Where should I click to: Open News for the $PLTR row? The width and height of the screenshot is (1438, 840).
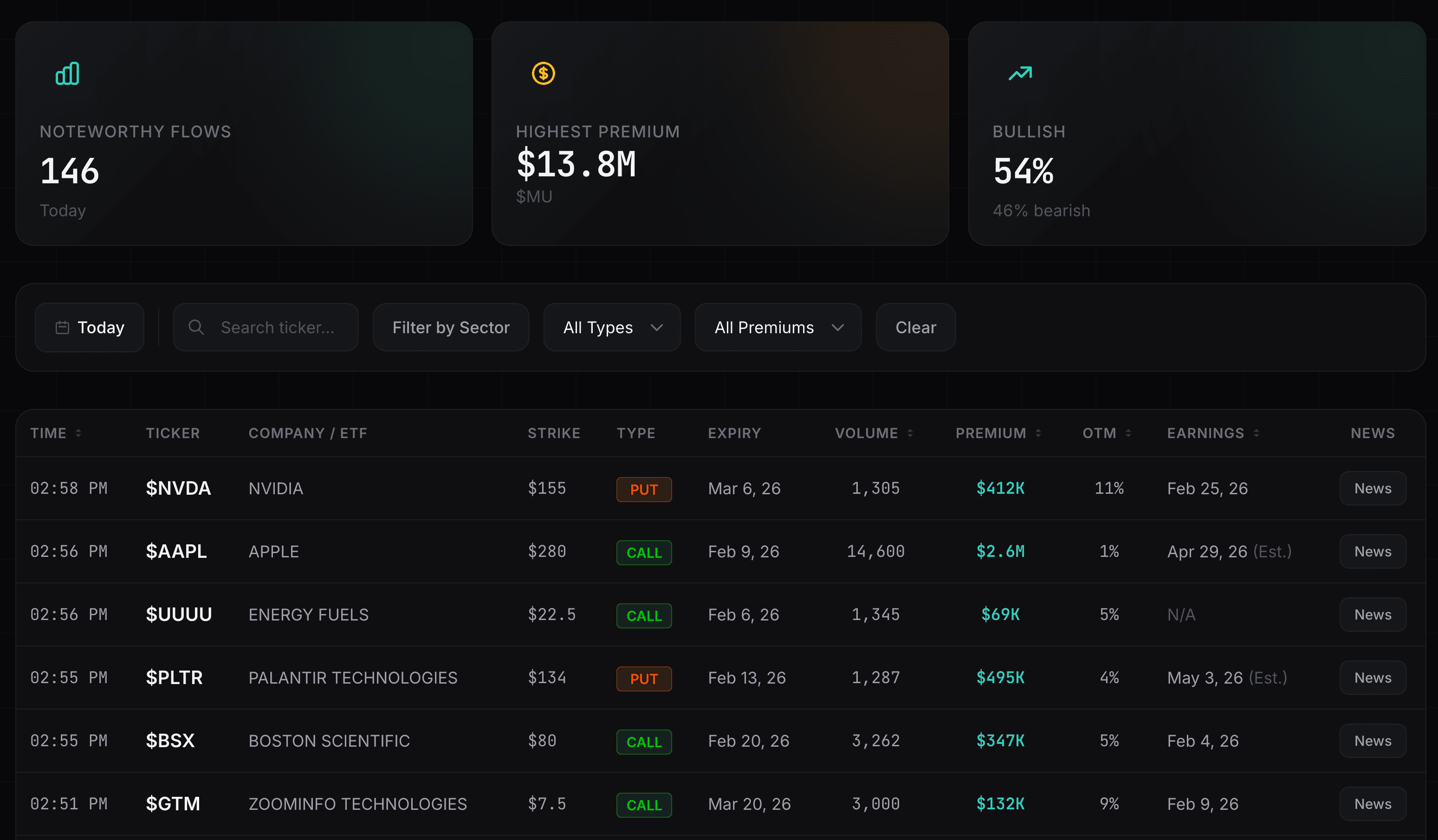1373,678
